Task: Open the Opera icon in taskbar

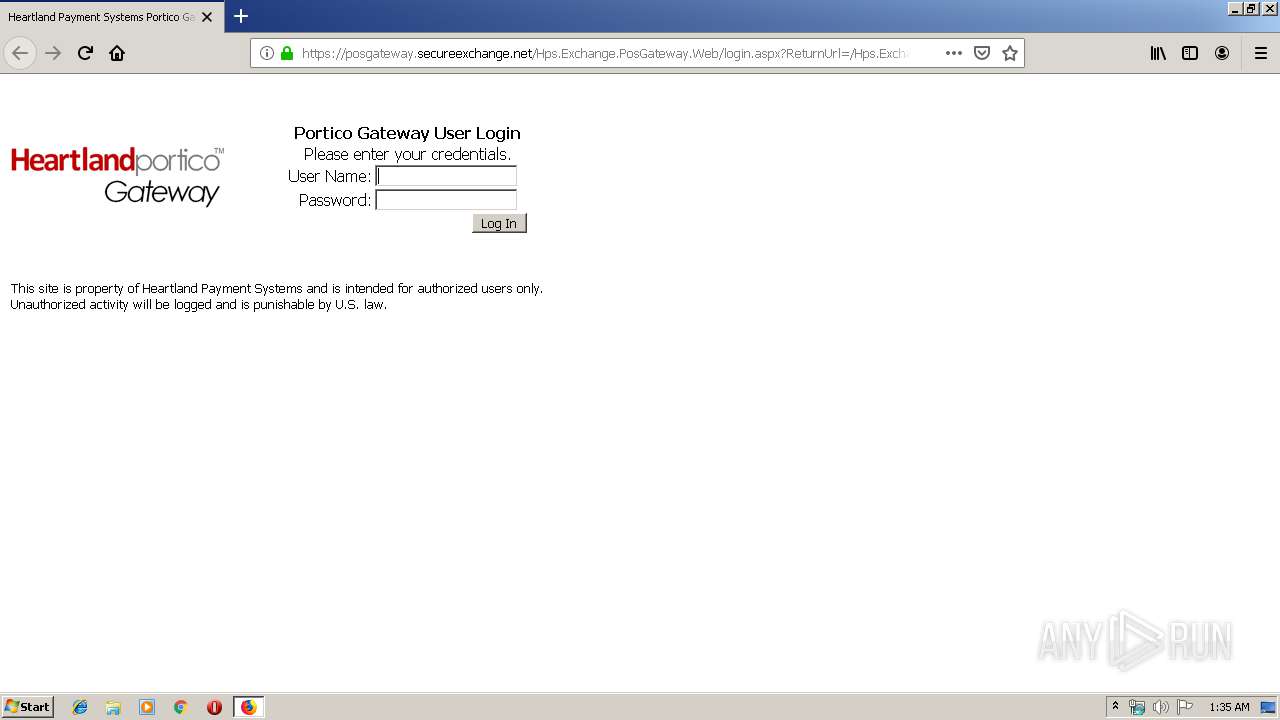Action: point(214,707)
